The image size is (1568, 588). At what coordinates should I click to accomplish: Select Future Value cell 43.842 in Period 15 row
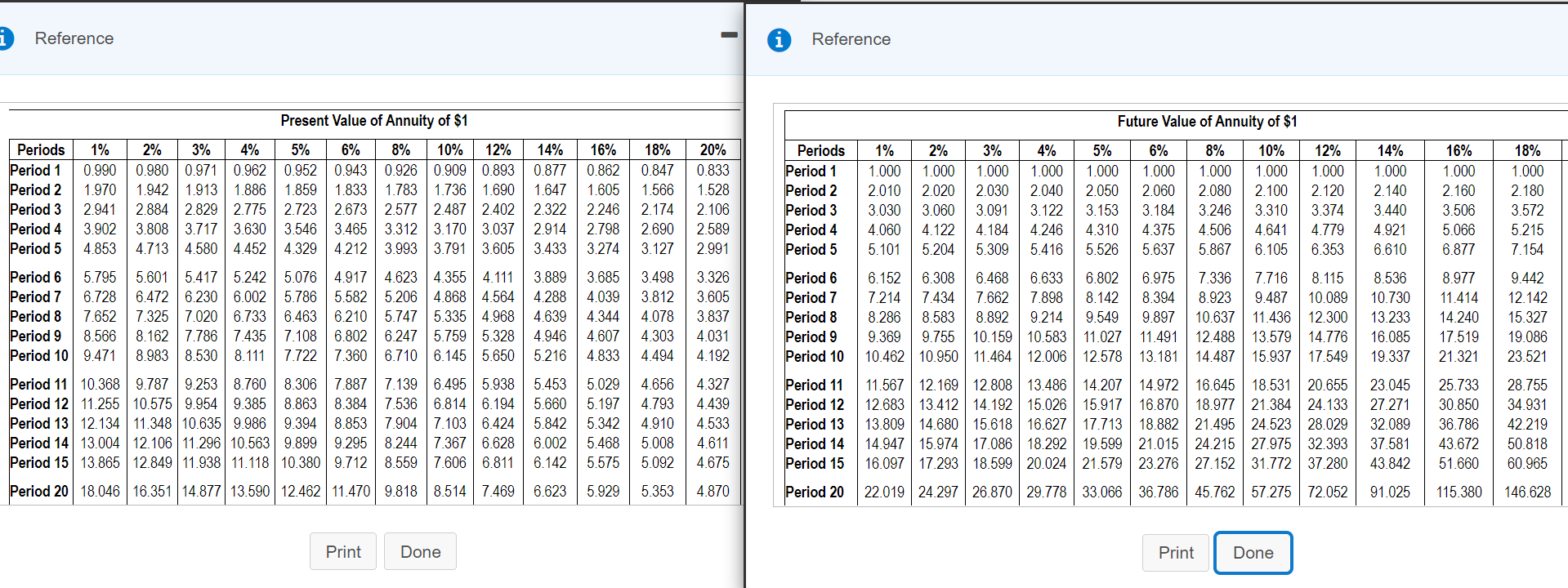[1390, 463]
